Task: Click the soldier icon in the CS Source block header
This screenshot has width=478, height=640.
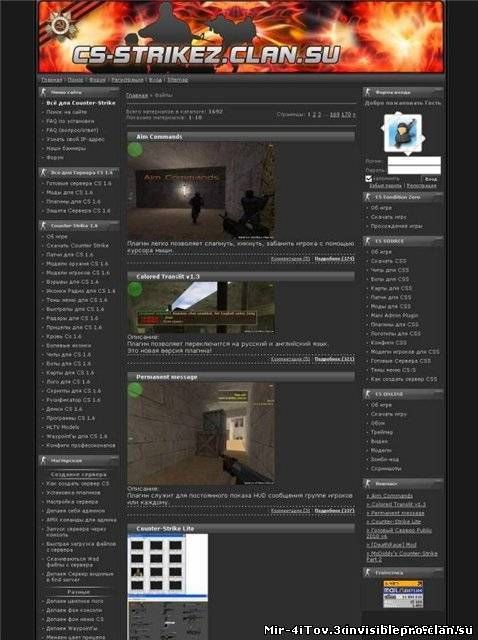Action: [x=368, y=241]
